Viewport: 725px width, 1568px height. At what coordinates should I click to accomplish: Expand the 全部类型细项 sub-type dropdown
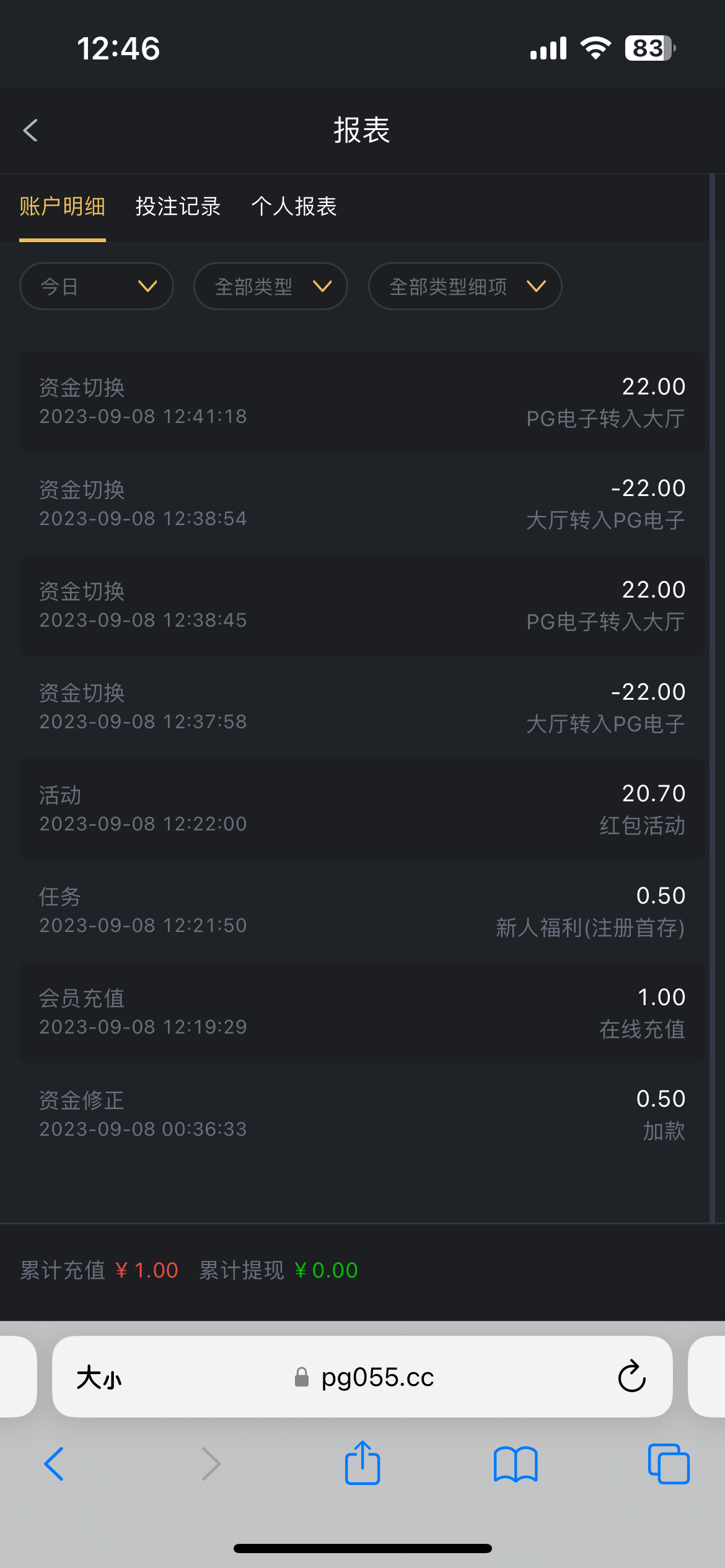[x=465, y=286]
